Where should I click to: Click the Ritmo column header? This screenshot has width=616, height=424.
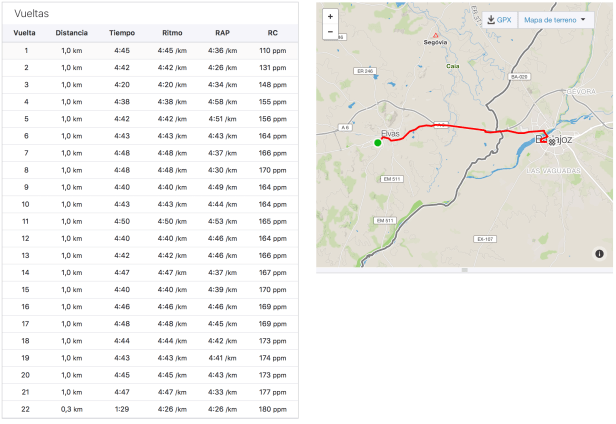(x=172, y=33)
